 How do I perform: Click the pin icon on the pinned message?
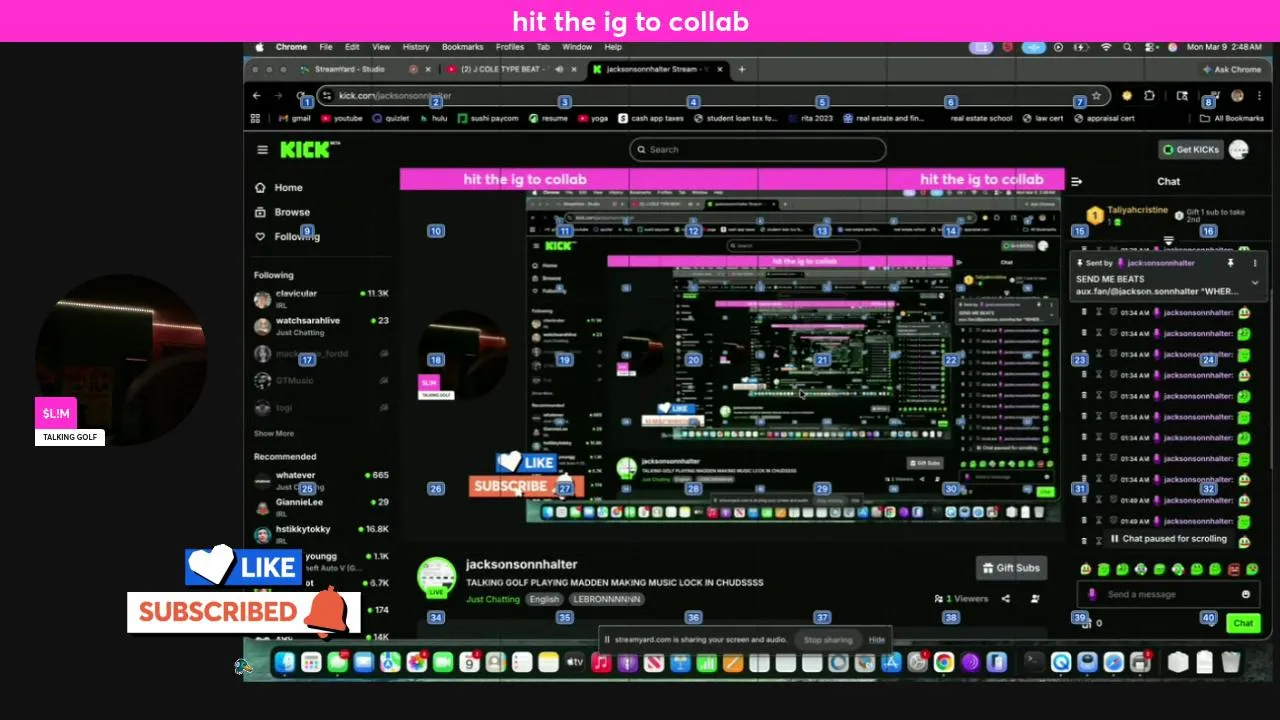1231,263
